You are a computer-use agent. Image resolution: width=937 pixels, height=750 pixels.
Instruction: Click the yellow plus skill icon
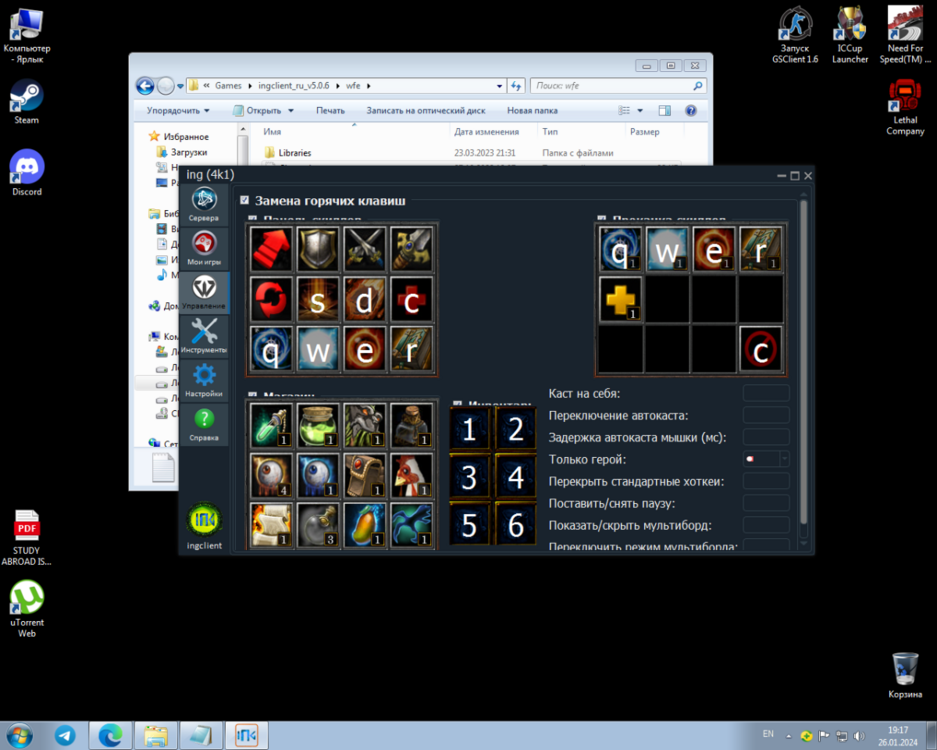619,299
